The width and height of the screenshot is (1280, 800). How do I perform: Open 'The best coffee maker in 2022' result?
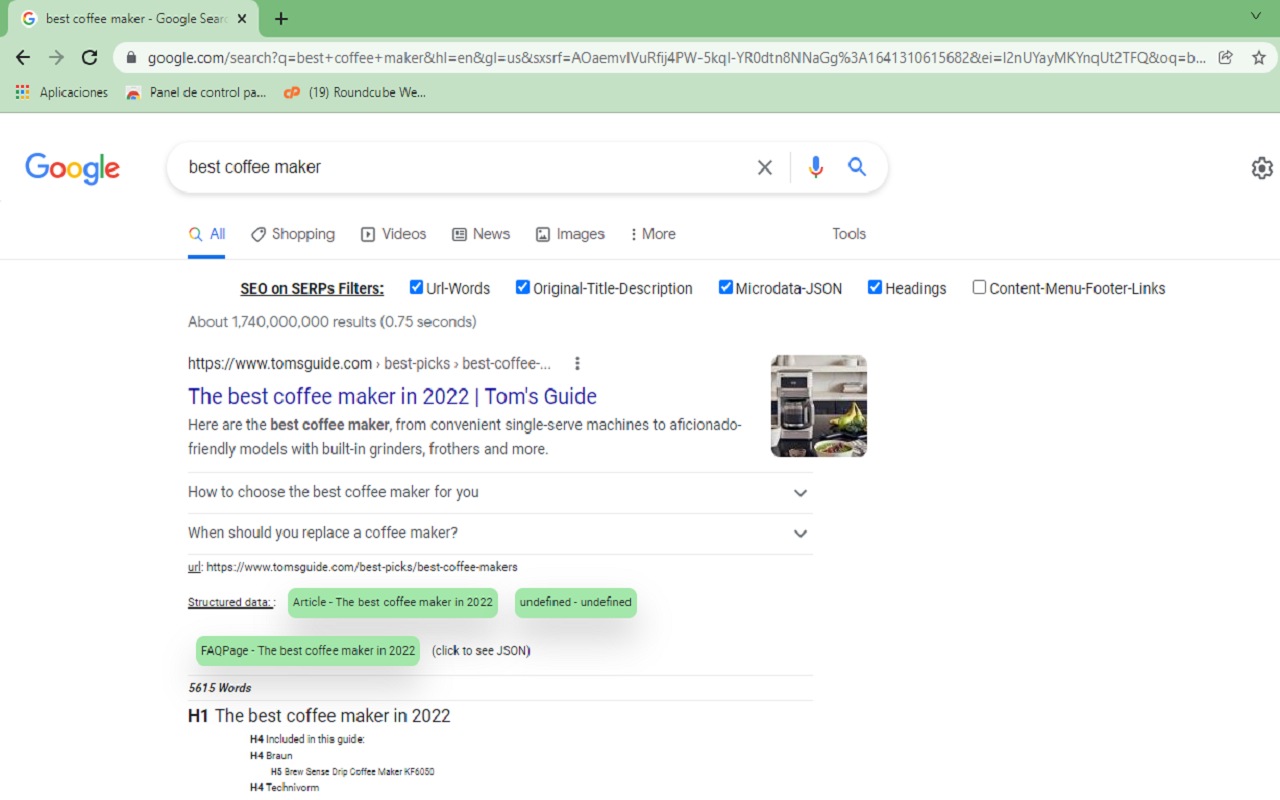pyautogui.click(x=392, y=396)
